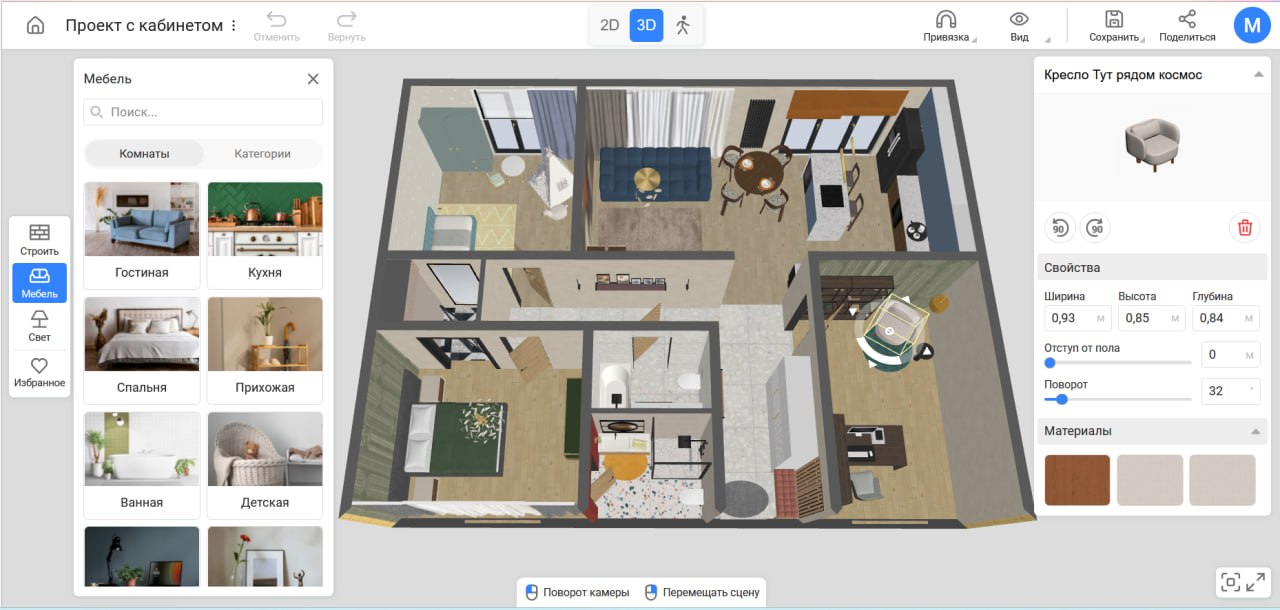Select the brown wood material swatch
Viewport: 1280px width, 610px height.
(x=1077, y=480)
